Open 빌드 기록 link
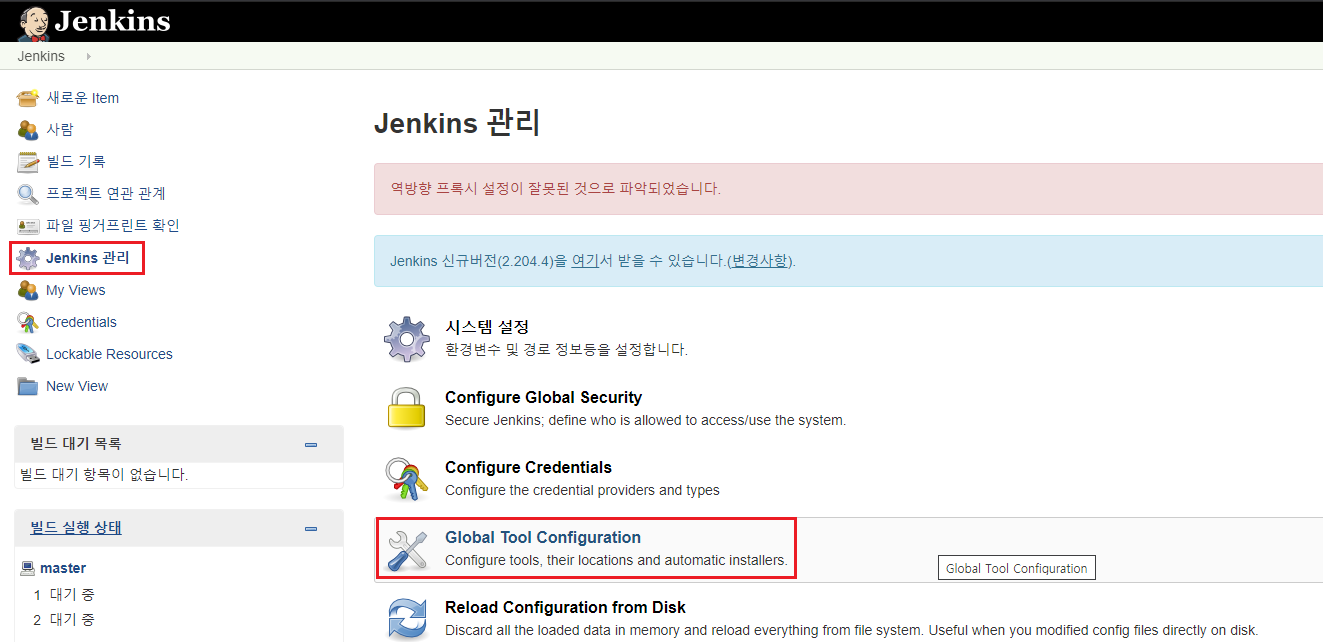 click(76, 162)
